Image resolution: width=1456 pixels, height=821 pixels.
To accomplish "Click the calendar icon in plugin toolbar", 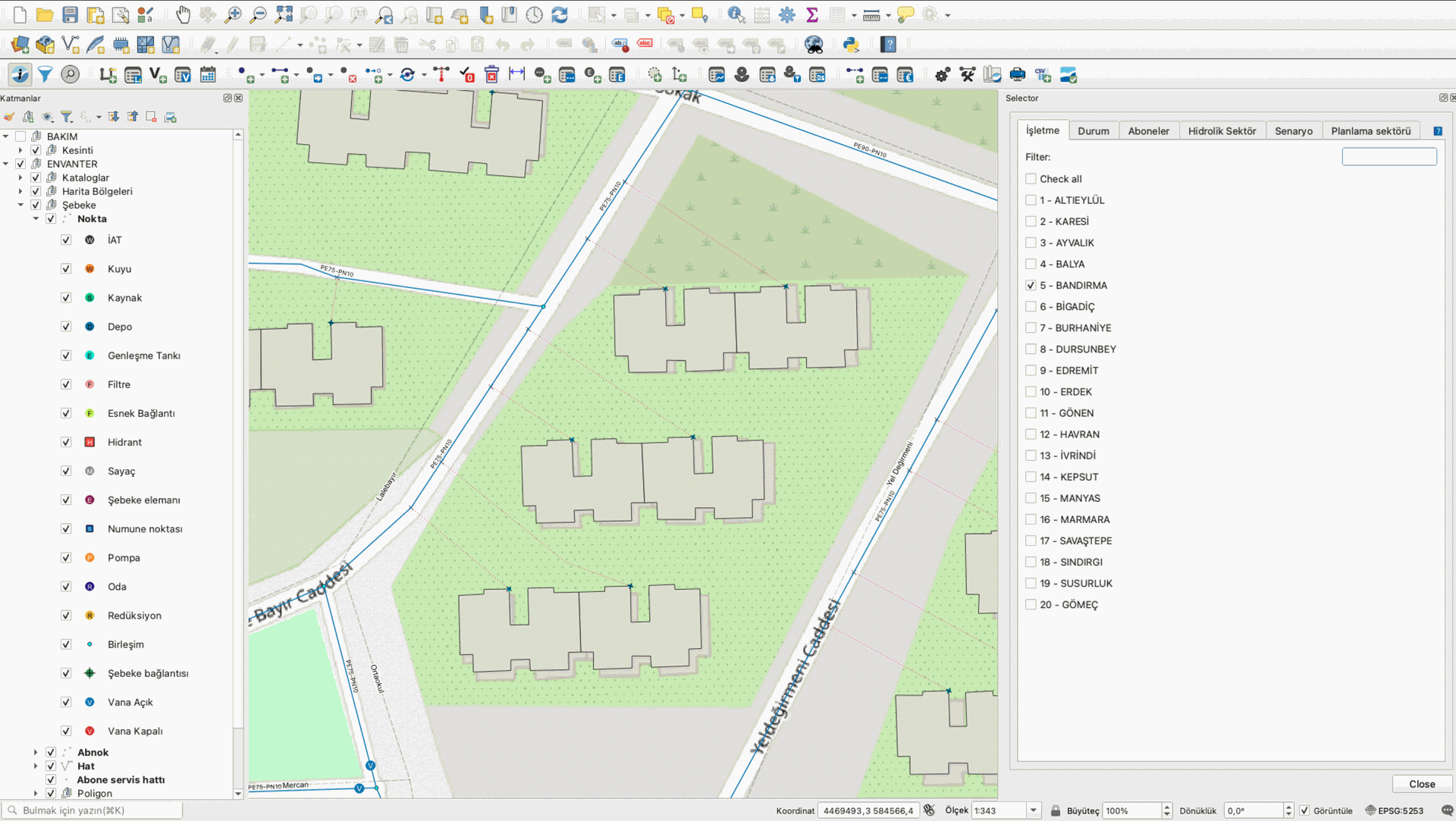I will click(208, 74).
